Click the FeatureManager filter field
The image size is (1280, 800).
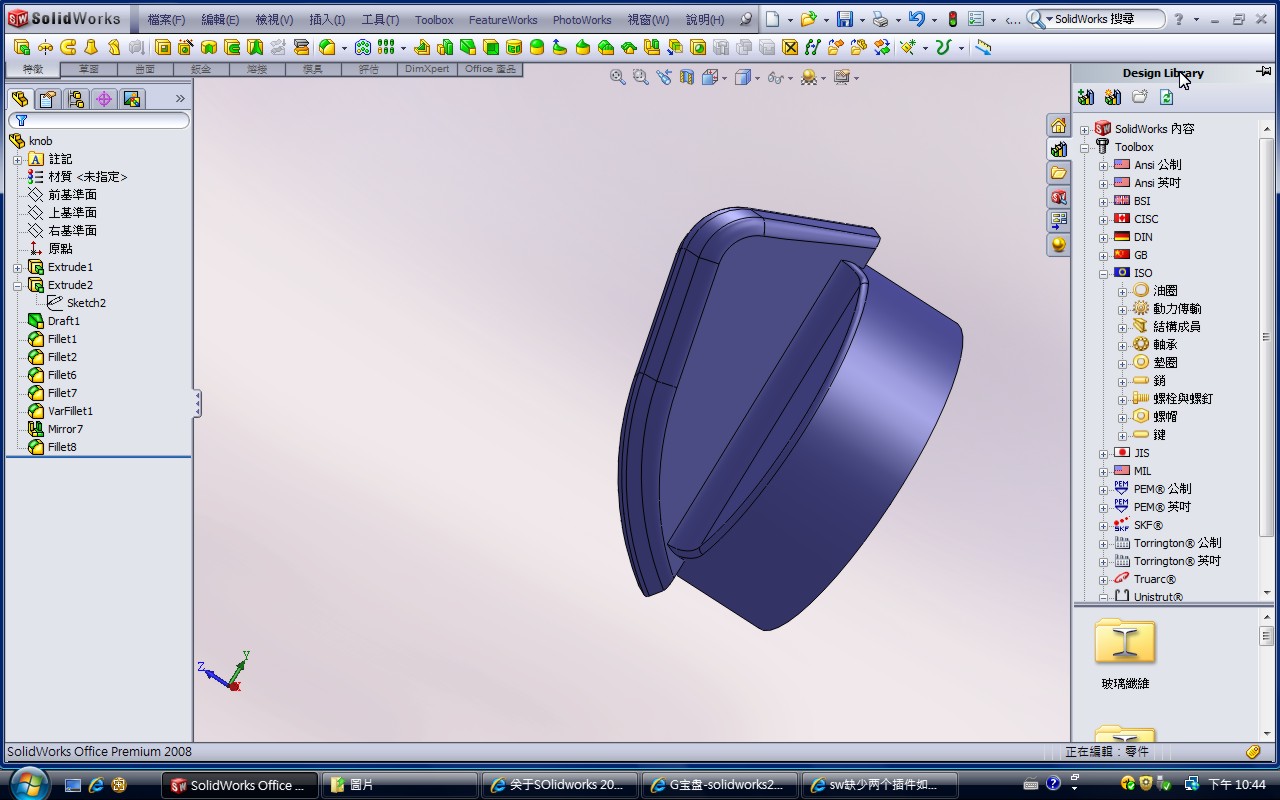coord(97,120)
